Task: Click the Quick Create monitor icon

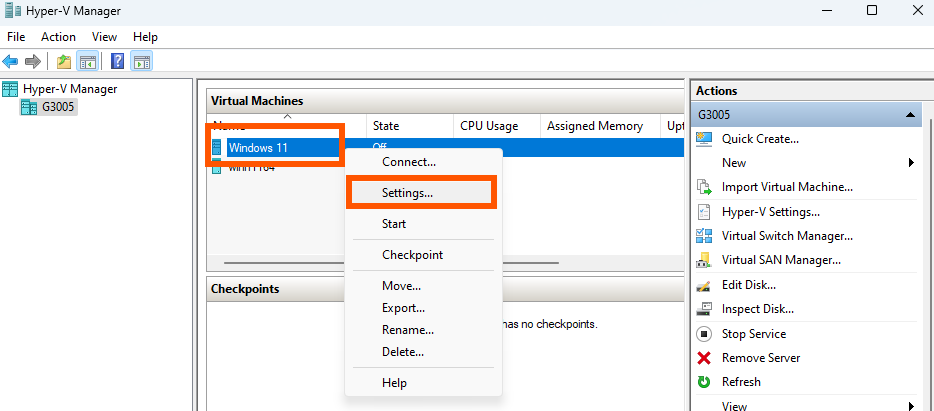Action: tap(704, 139)
